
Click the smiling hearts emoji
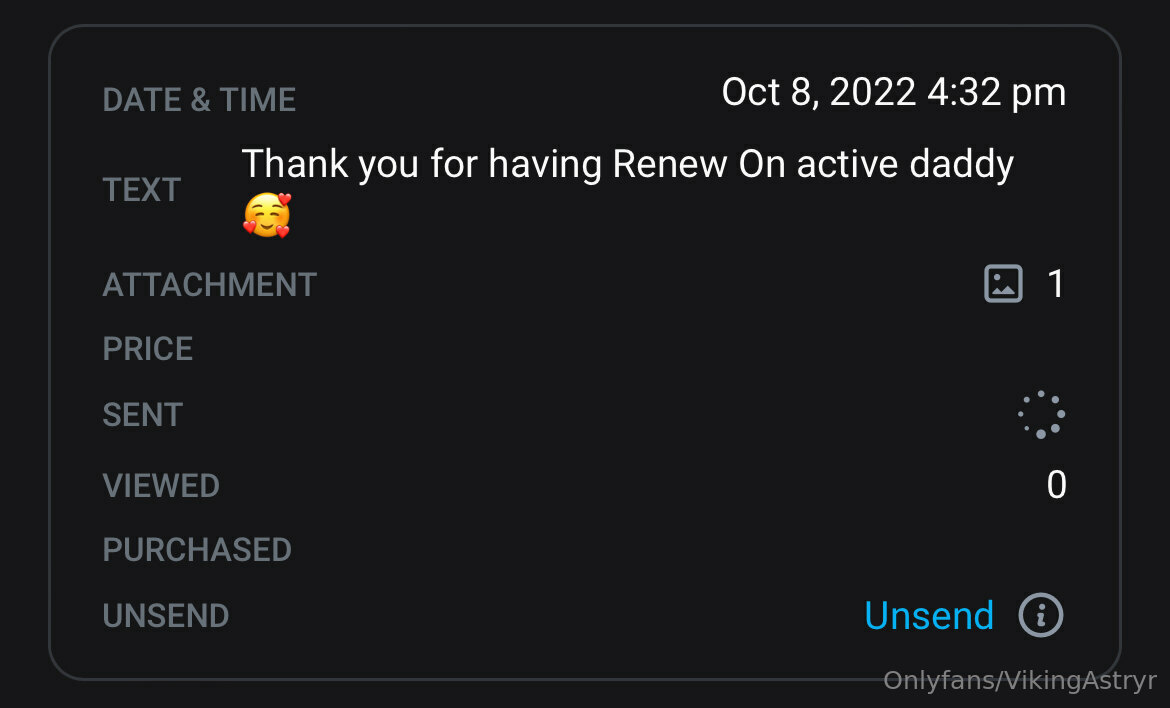point(267,216)
